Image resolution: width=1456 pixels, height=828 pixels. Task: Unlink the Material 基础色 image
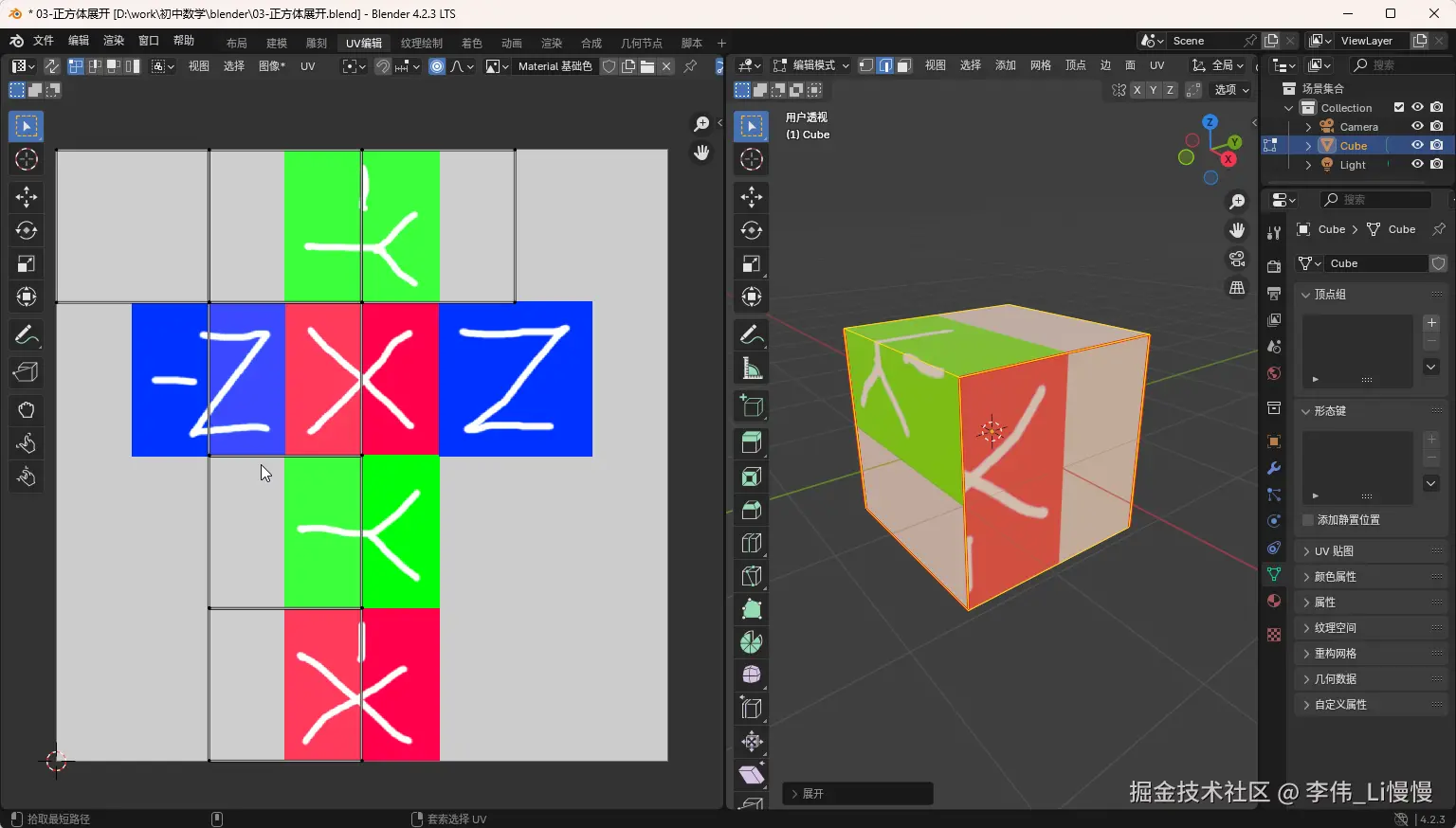(666, 66)
